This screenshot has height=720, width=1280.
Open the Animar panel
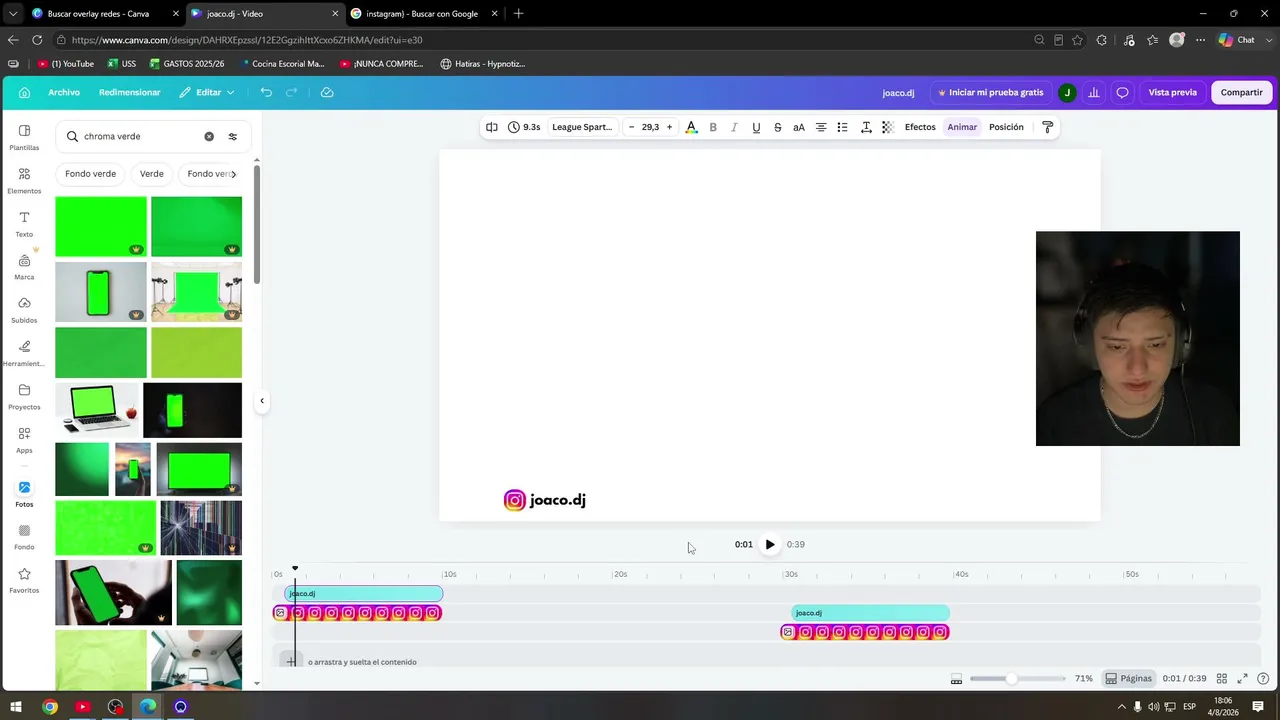click(962, 127)
